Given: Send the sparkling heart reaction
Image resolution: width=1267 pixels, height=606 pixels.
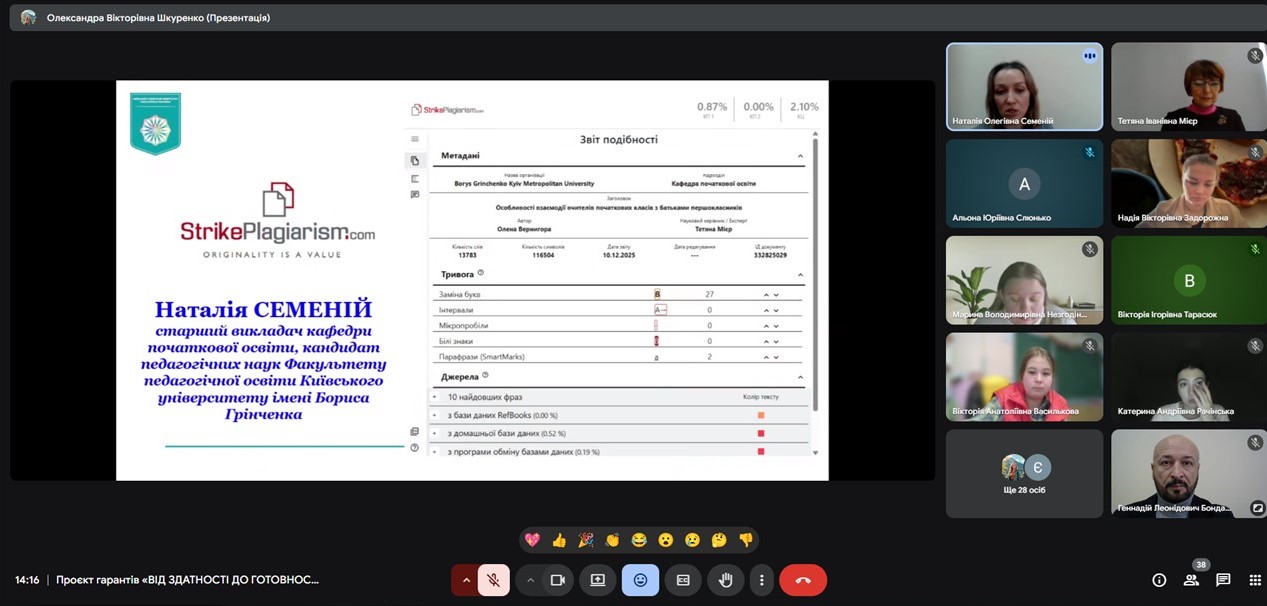Looking at the screenshot, I should 532,540.
